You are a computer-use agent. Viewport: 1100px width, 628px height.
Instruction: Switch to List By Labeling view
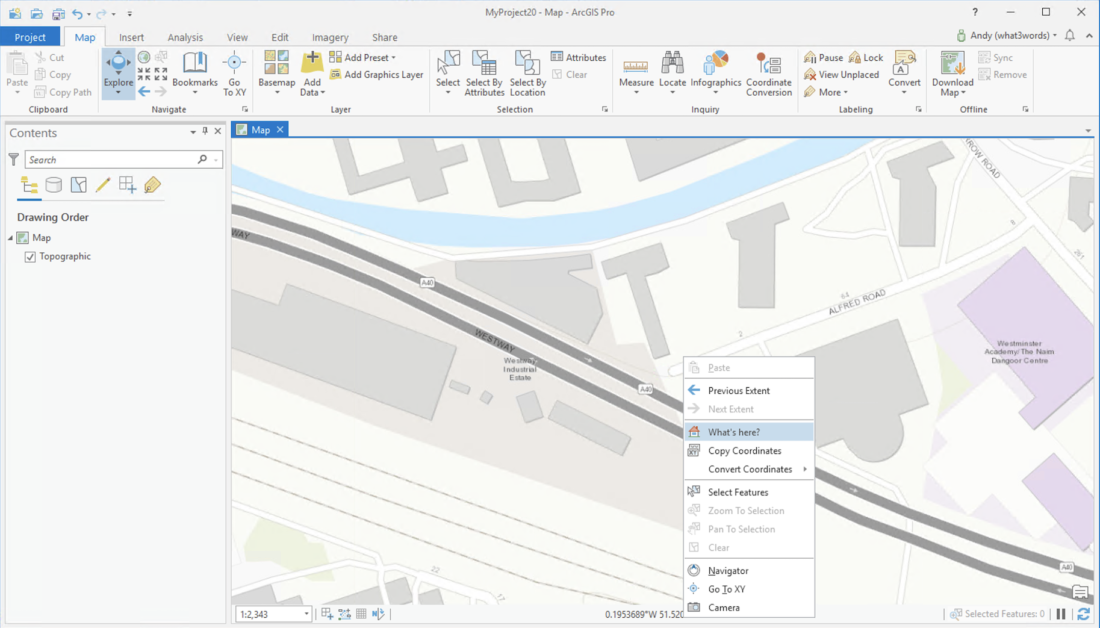click(x=152, y=185)
